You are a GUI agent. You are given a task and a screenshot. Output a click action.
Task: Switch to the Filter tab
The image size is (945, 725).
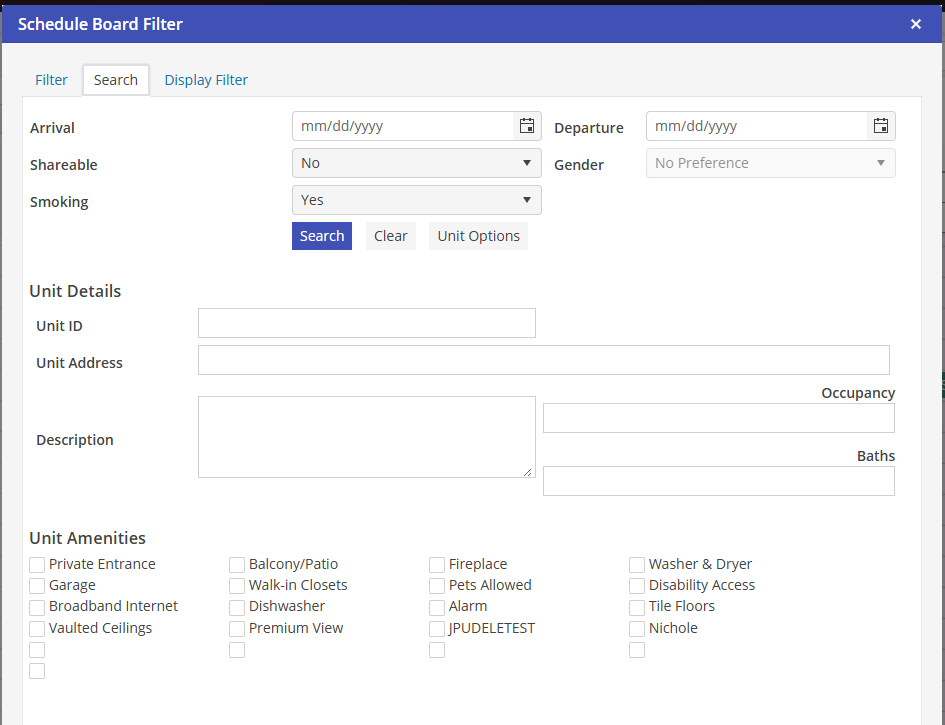click(x=51, y=80)
